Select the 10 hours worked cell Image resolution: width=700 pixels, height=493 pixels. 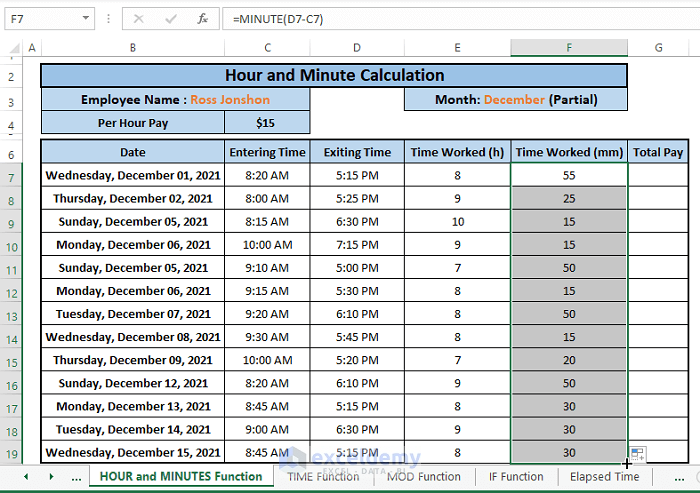pos(458,222)
